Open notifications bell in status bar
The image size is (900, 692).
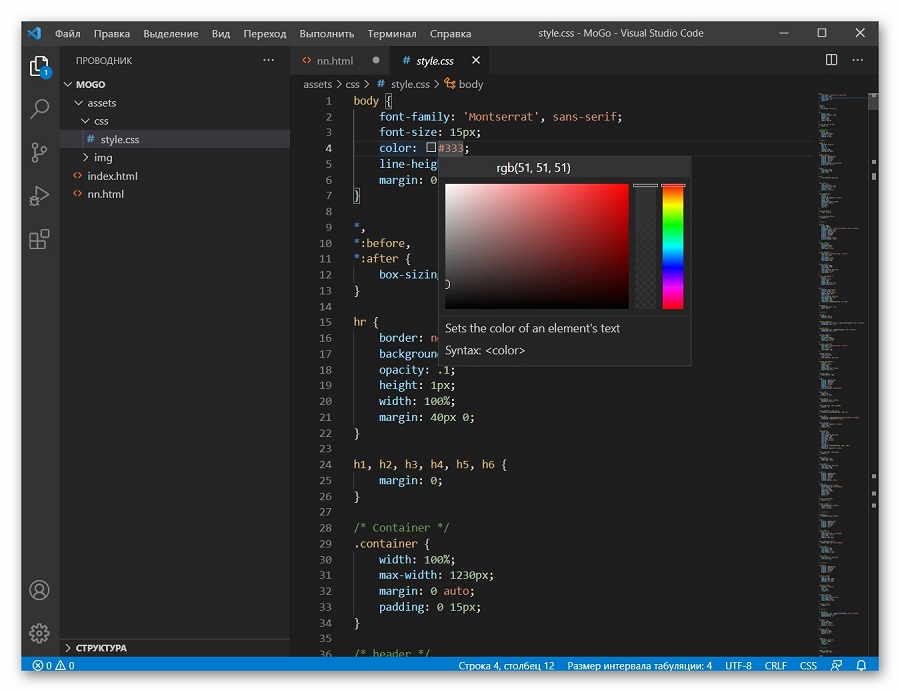tap(861, 665)
